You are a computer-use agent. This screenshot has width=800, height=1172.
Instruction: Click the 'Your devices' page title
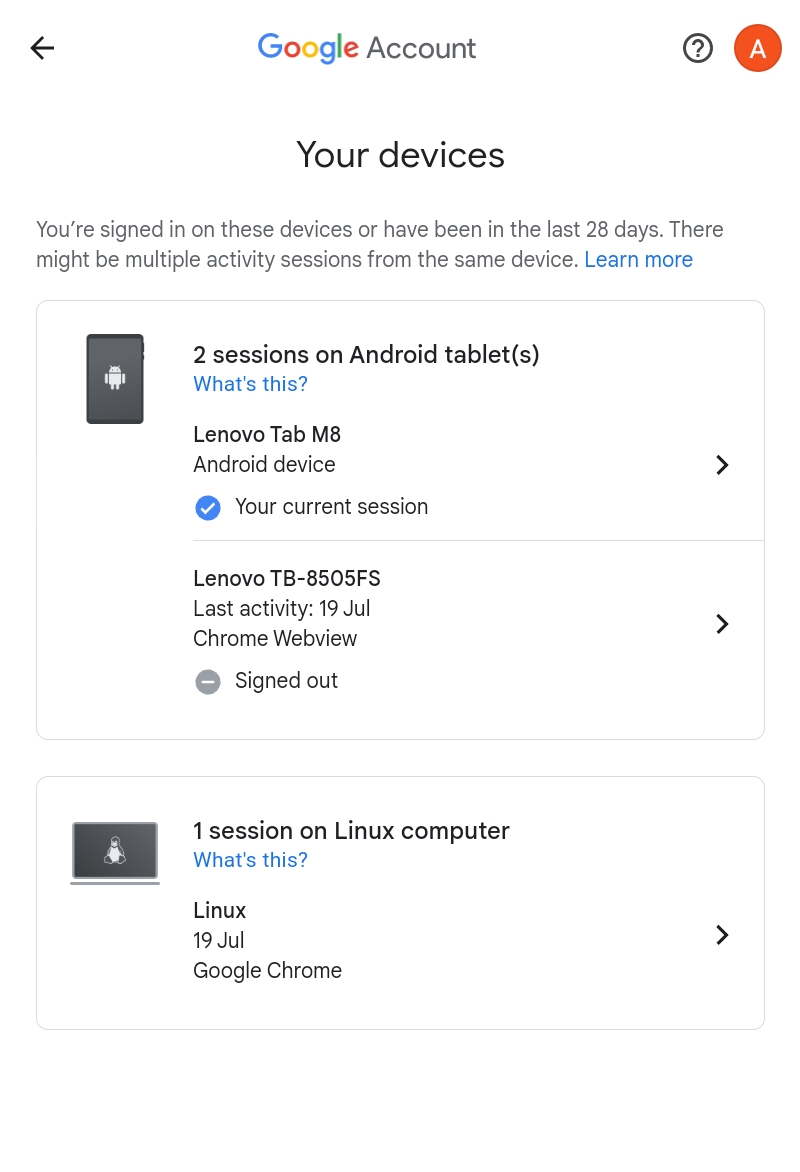400,155
